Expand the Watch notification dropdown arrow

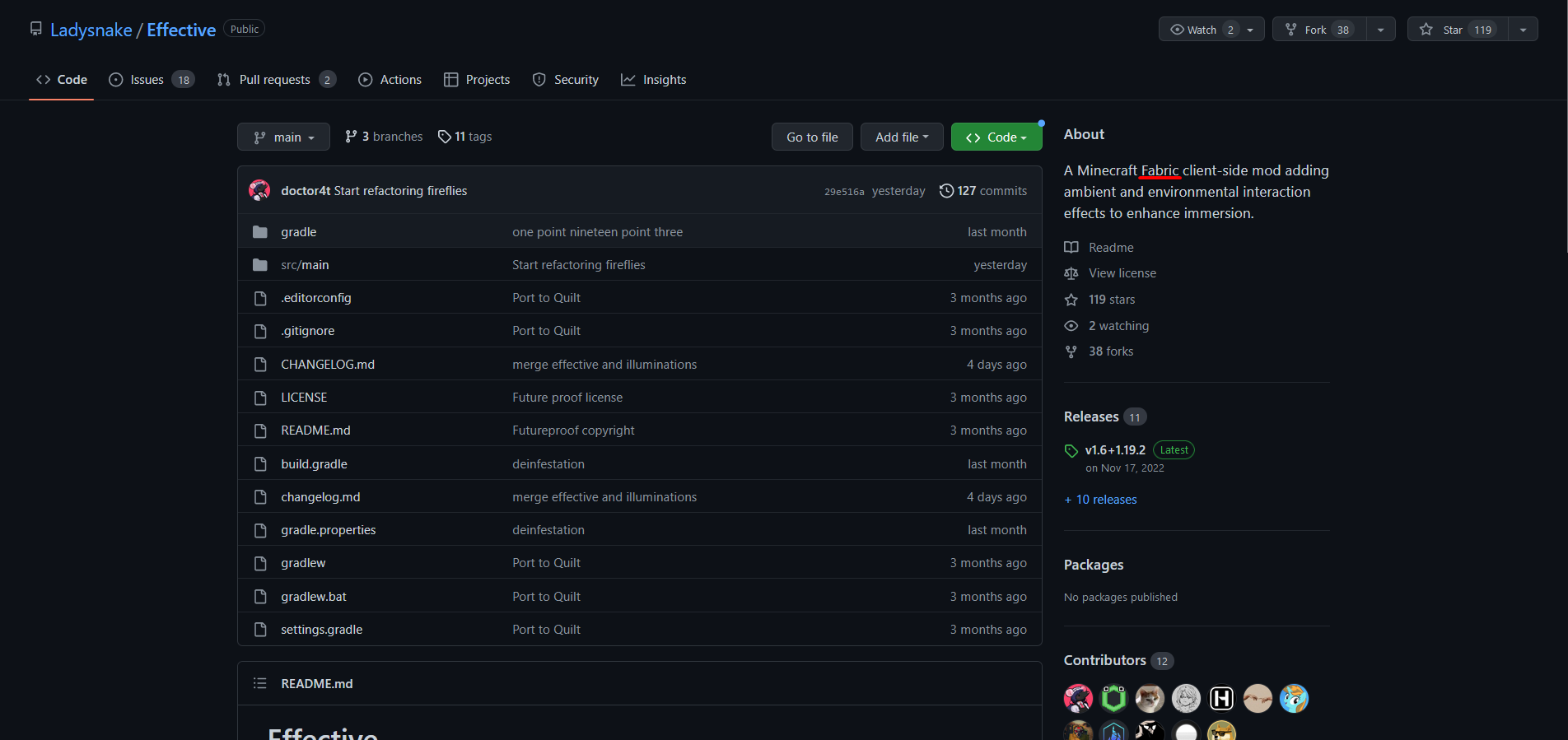[1251, 30]
